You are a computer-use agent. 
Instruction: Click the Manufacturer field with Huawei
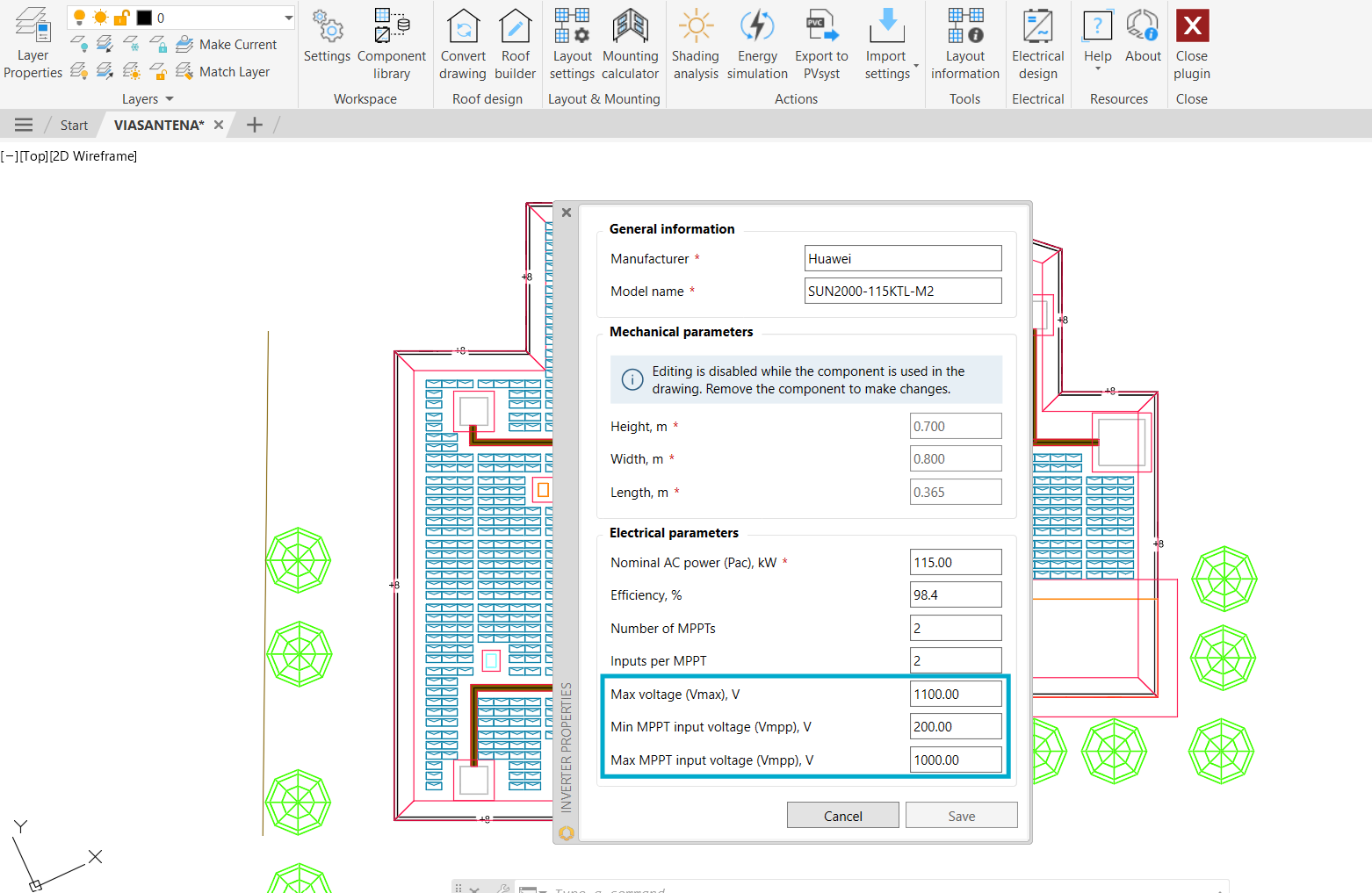pos(903,258)
